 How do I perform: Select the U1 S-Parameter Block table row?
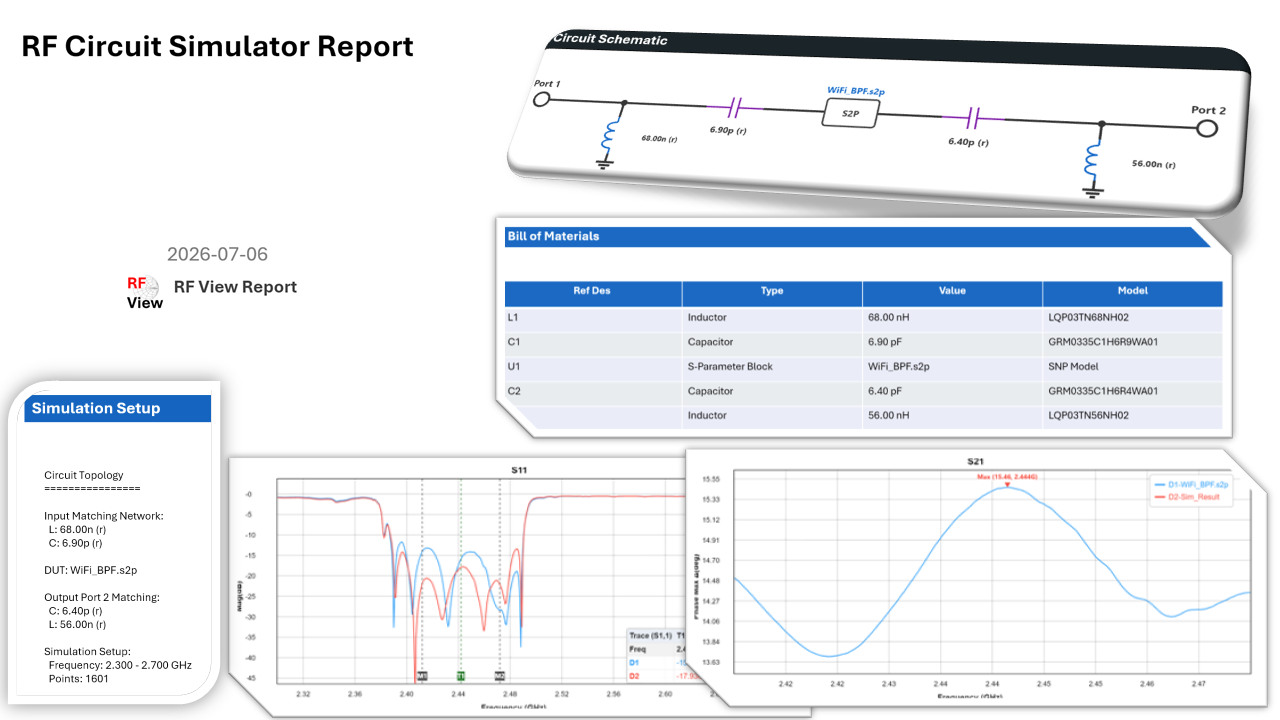(x=863, y=366)
